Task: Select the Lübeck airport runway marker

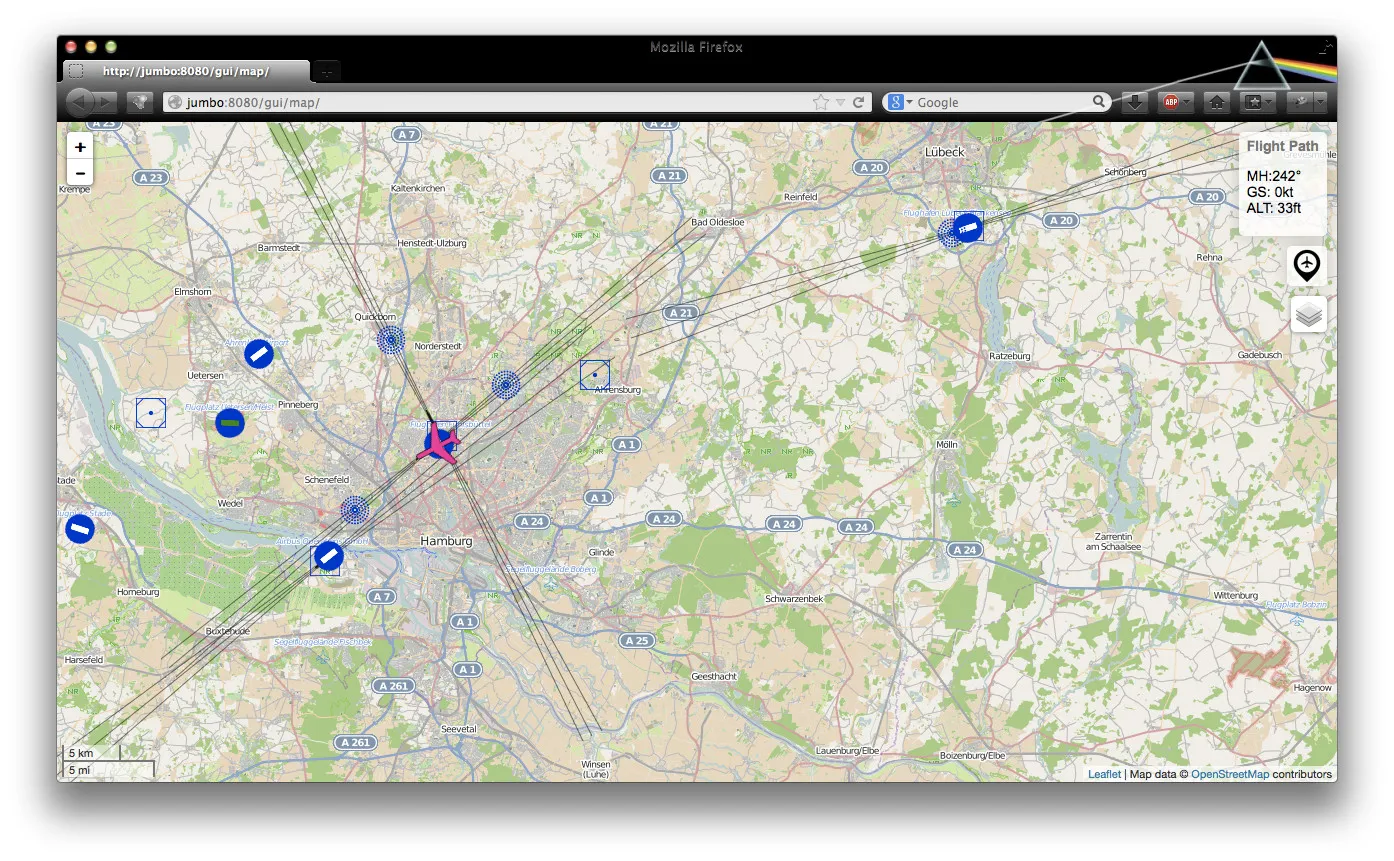Action: [966, 228]
